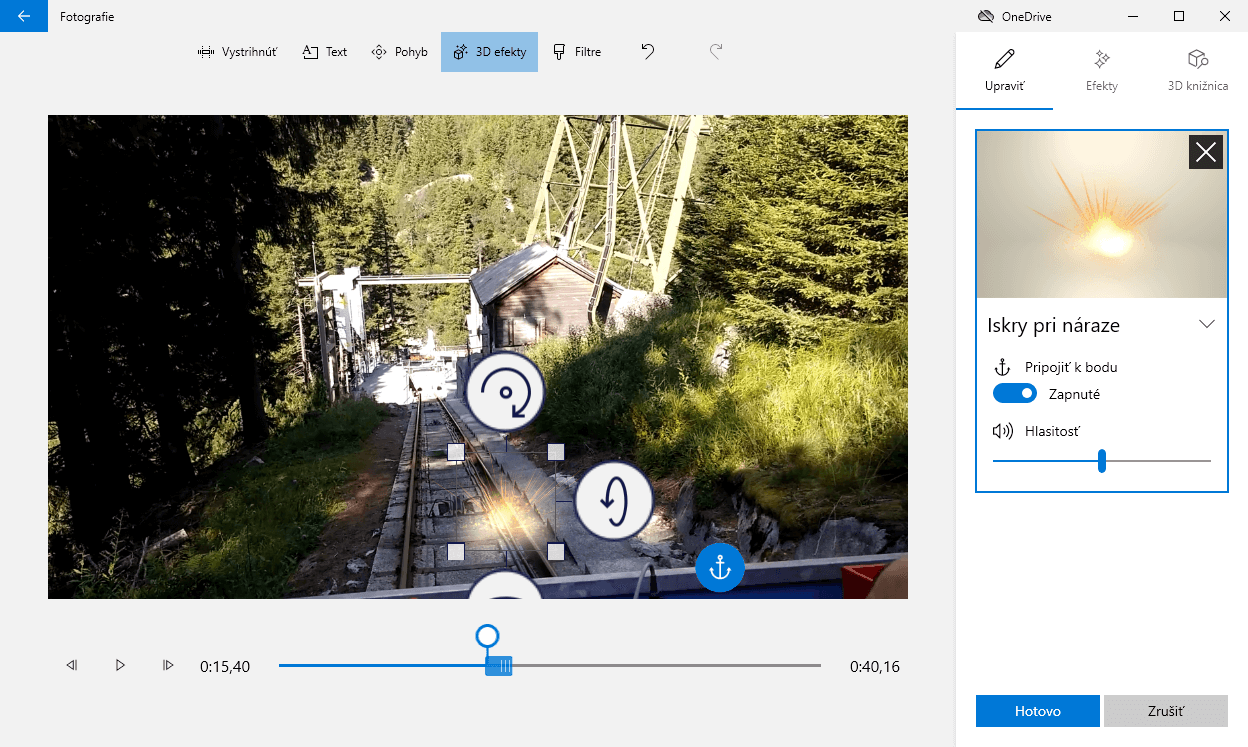
Task: Click the blue anchor icon on video
Action: (x=720, y=568)
